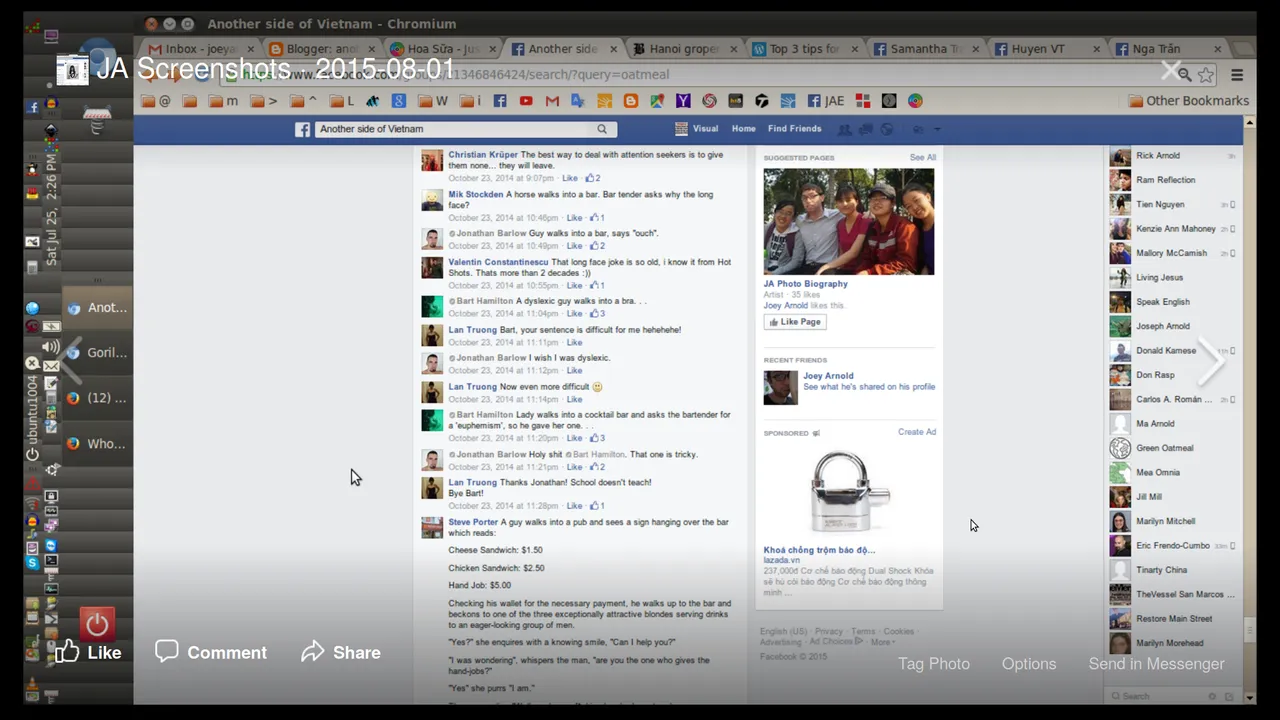Open the YouTube bookmark icon
1280x720 pixels.
point(525,101)
